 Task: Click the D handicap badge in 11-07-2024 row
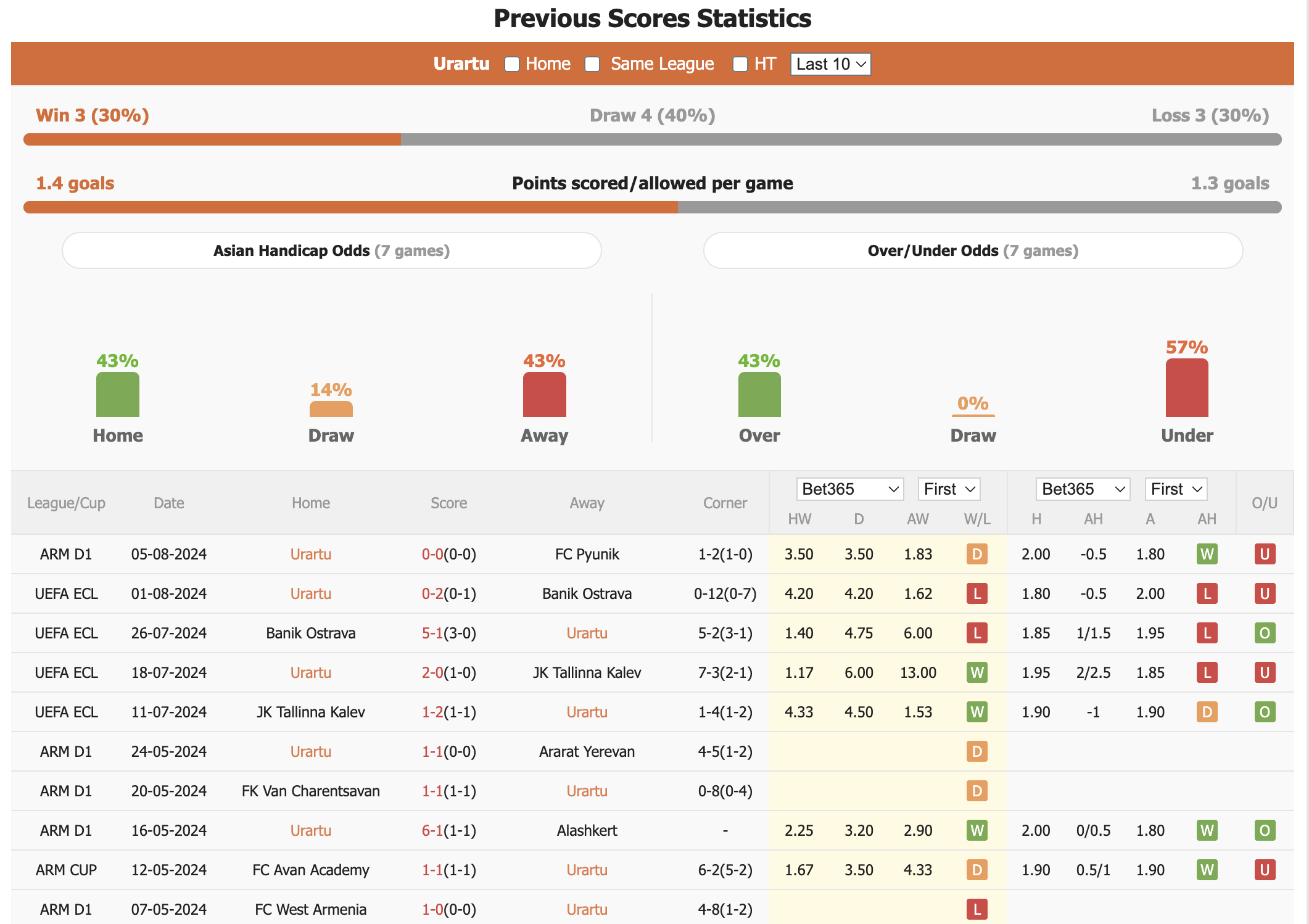tap(1207, 712)
